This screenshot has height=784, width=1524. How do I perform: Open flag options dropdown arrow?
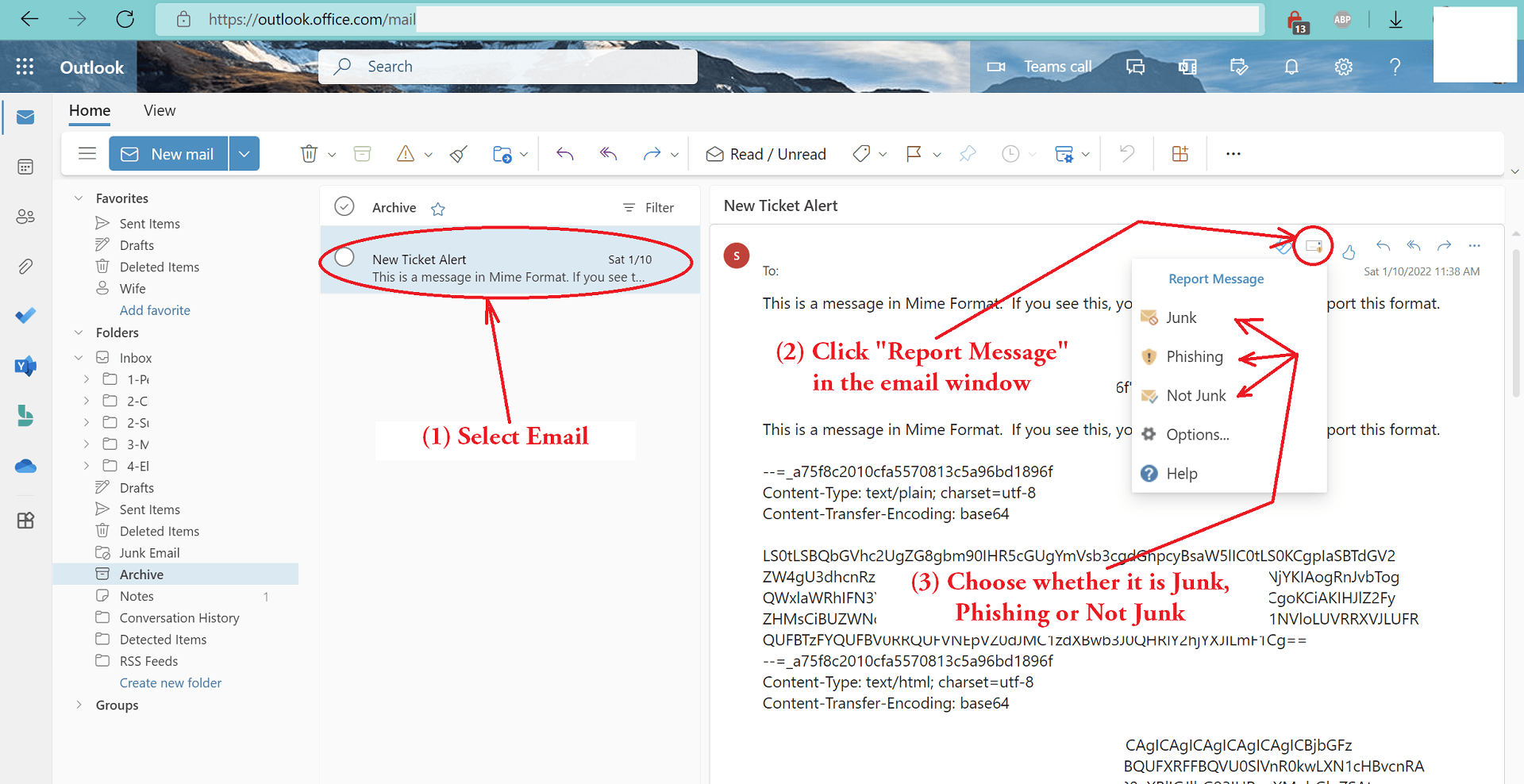click(937, 155)
